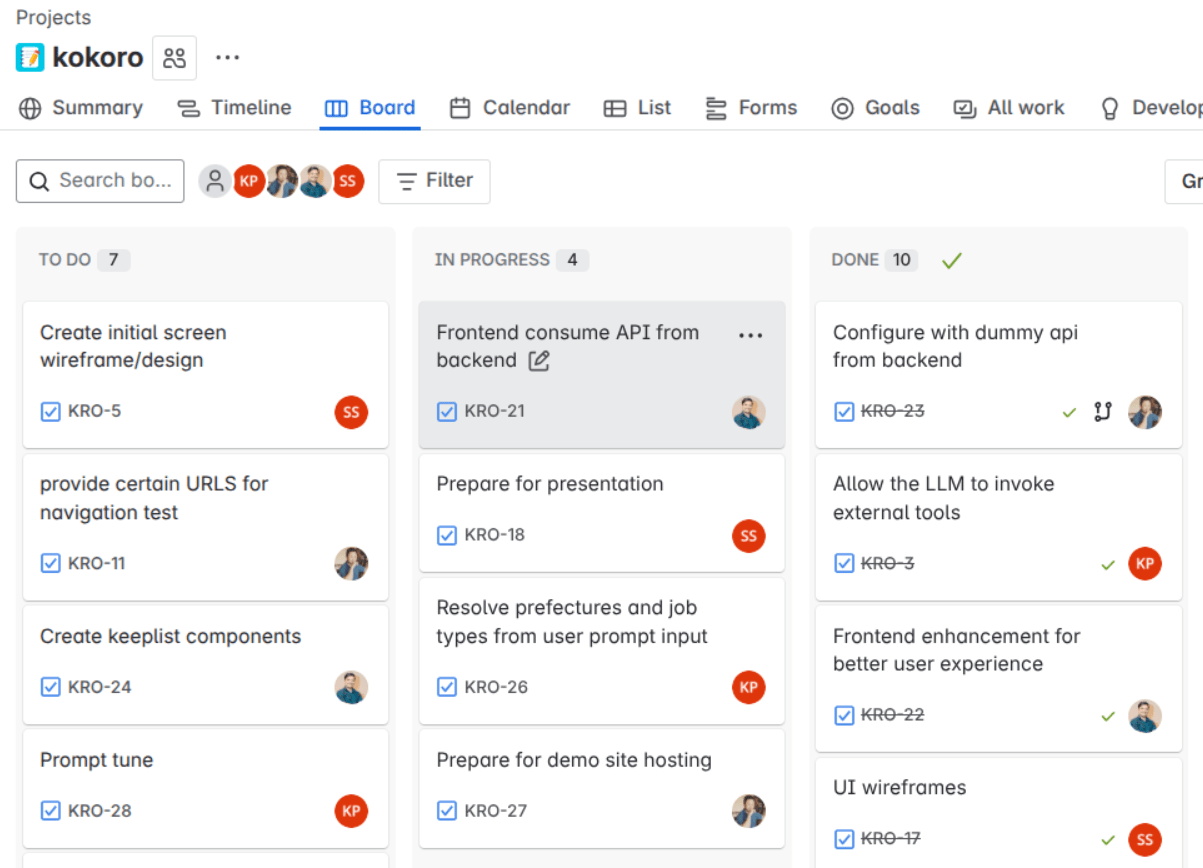
Task: Click the Projects breadcrumb link
Action: tap(53, 17)
